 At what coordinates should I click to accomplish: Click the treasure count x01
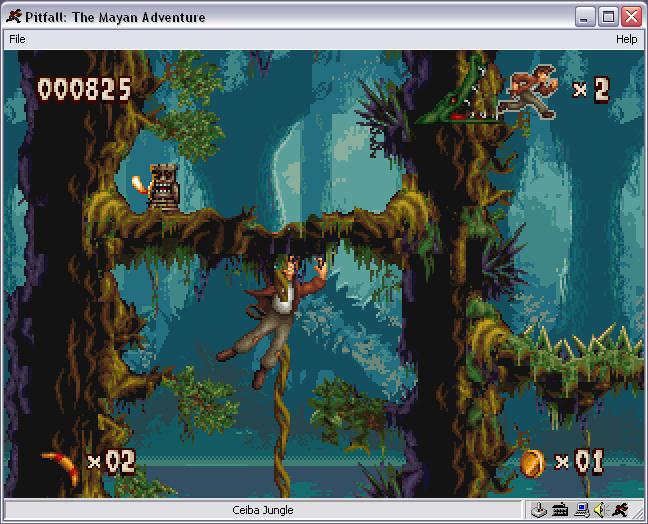pyautogui.click(x=579, y=461)
